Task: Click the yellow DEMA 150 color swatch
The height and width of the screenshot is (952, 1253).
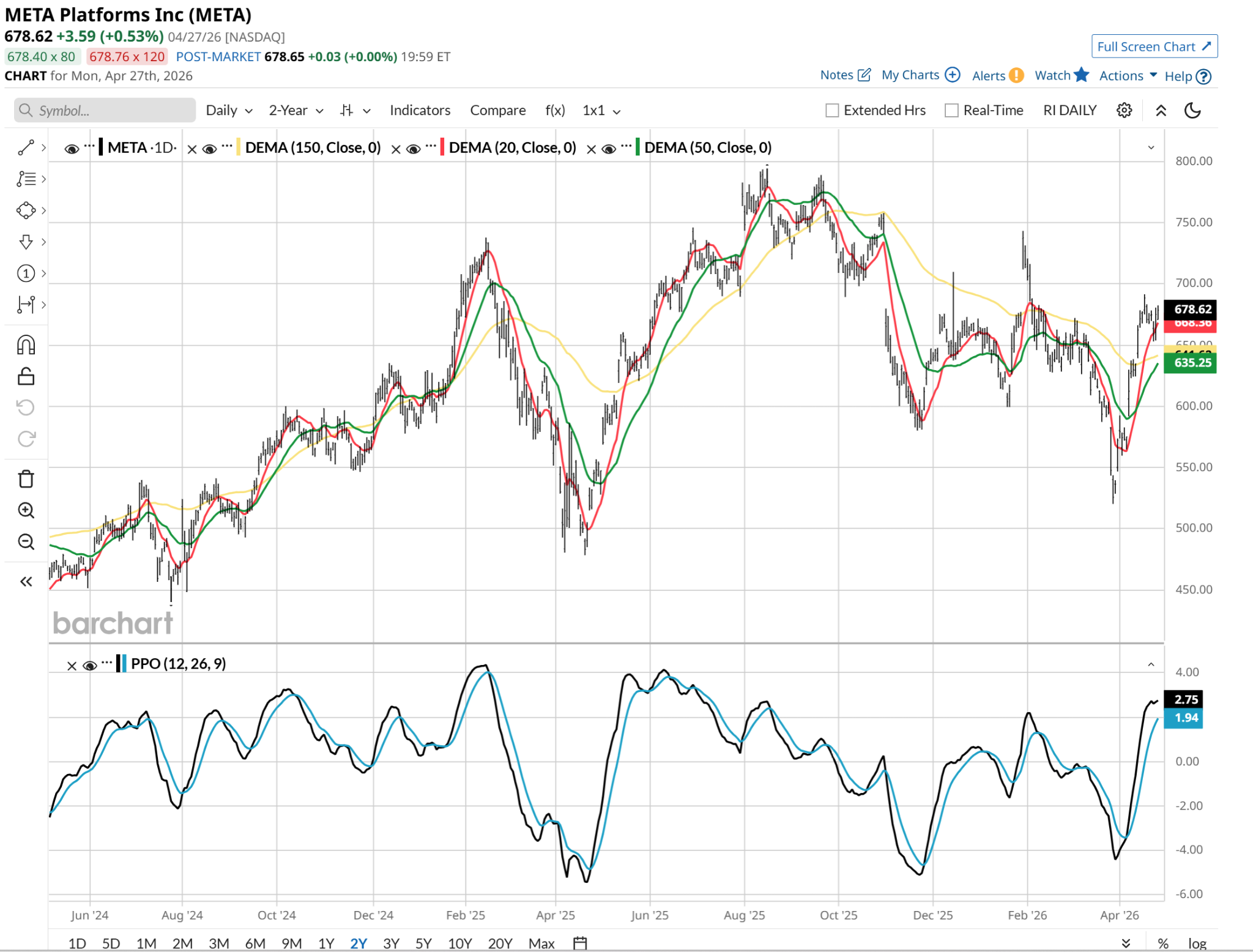Action: point(238,147)
